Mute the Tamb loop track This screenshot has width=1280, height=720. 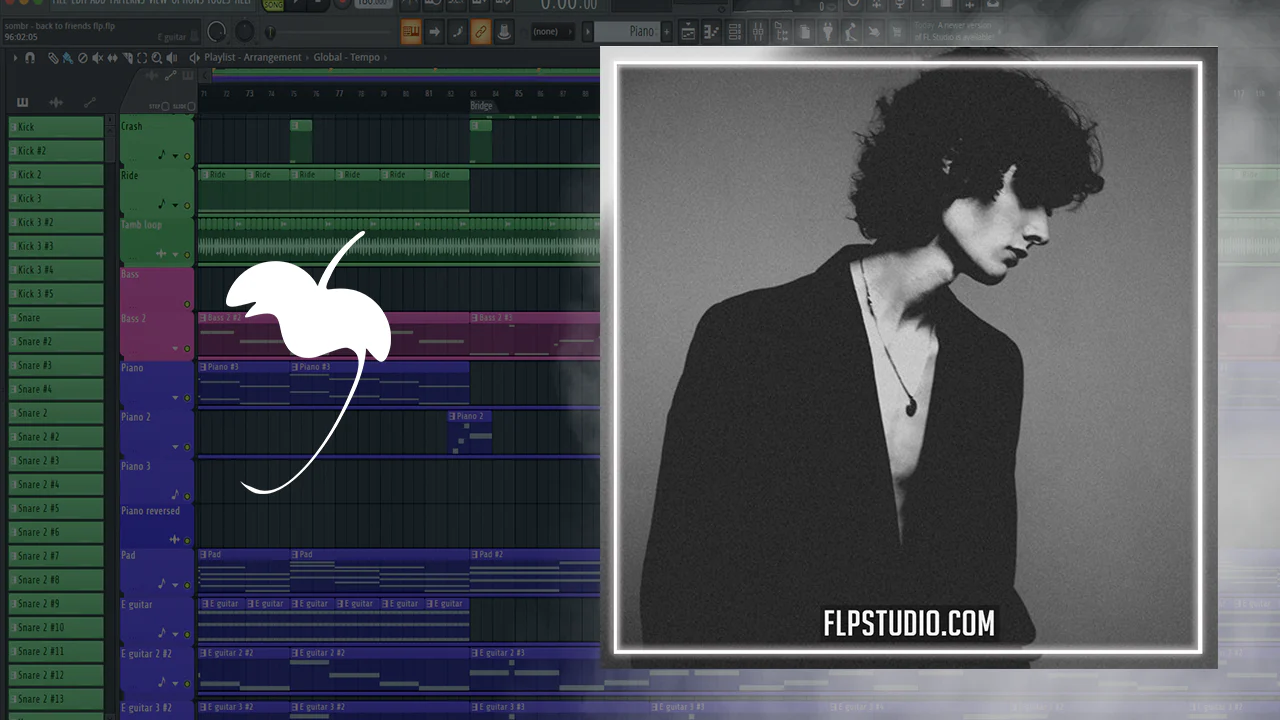click(187, 254)
